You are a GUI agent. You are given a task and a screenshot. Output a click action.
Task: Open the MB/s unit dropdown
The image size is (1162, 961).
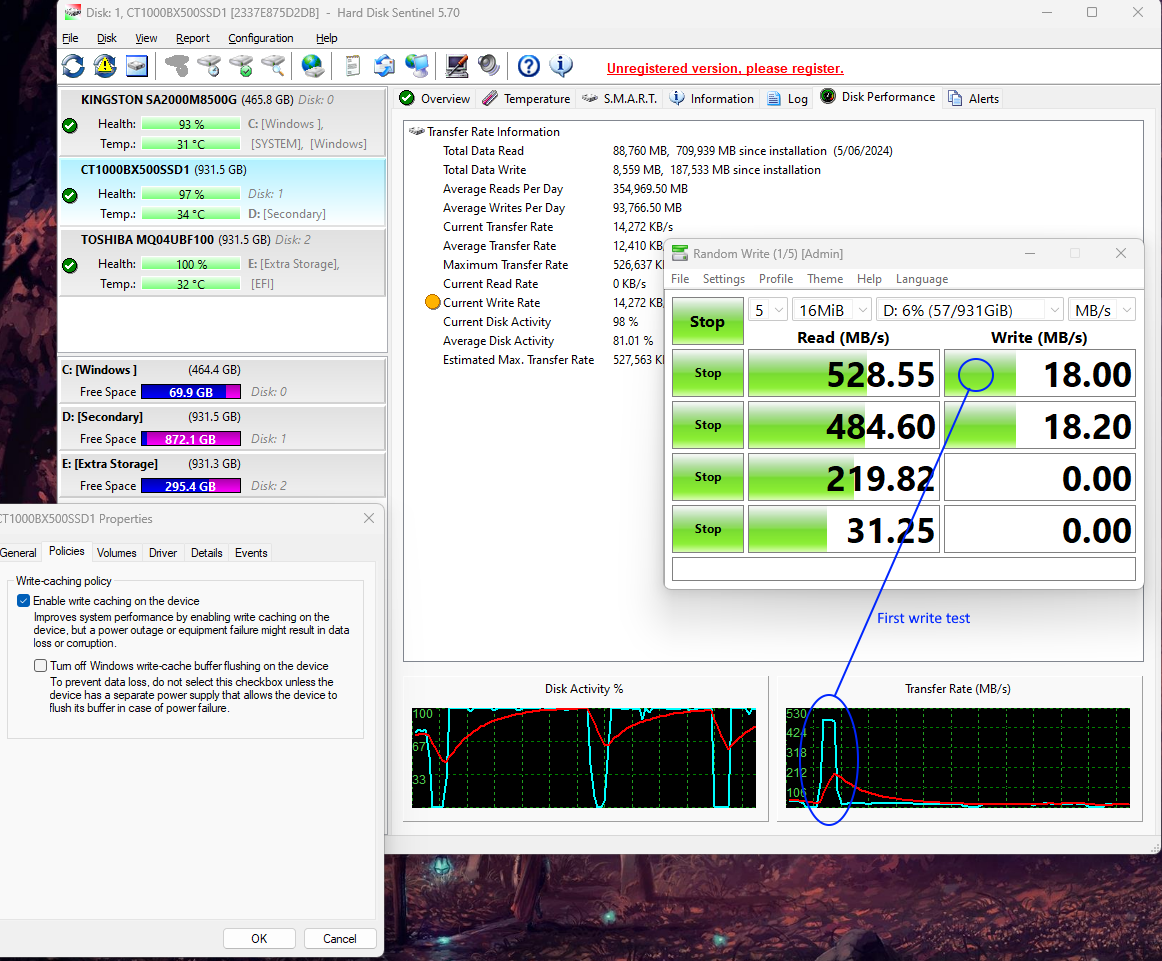coord(1102,310)
